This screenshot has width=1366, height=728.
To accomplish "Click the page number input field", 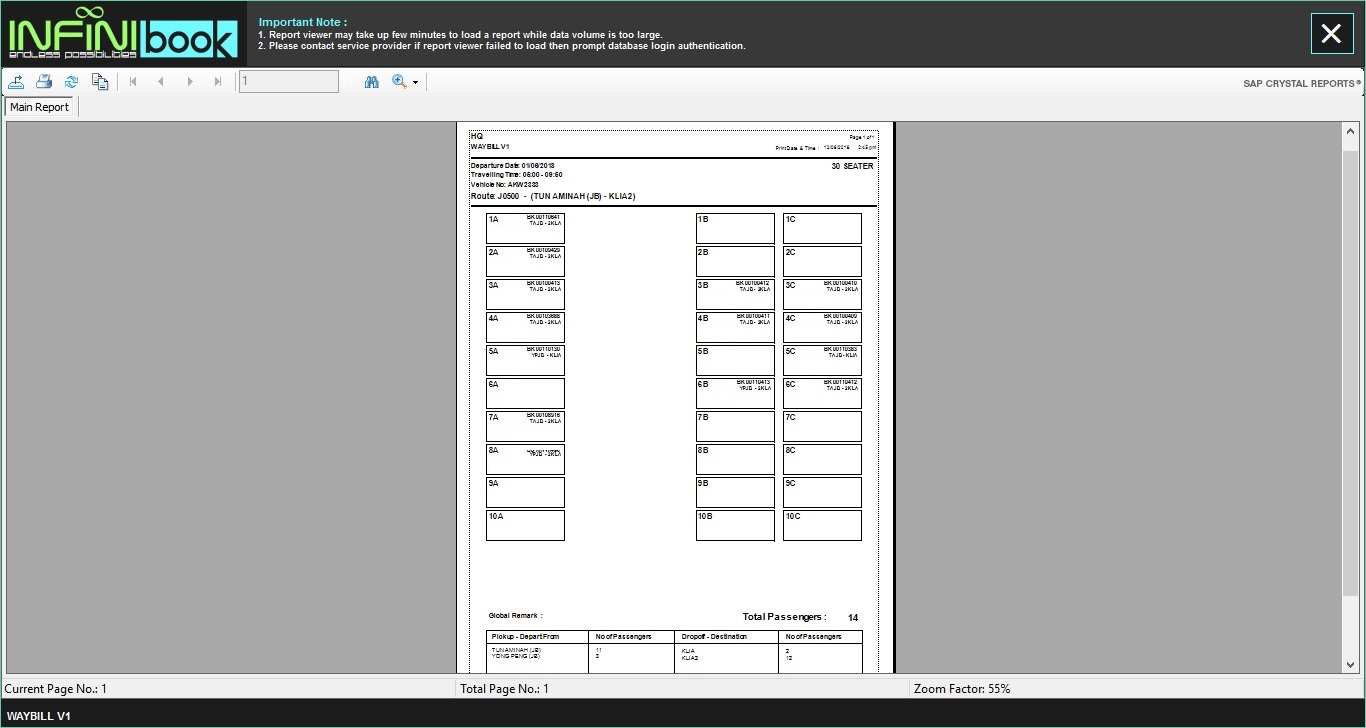I will click(288, 82).
